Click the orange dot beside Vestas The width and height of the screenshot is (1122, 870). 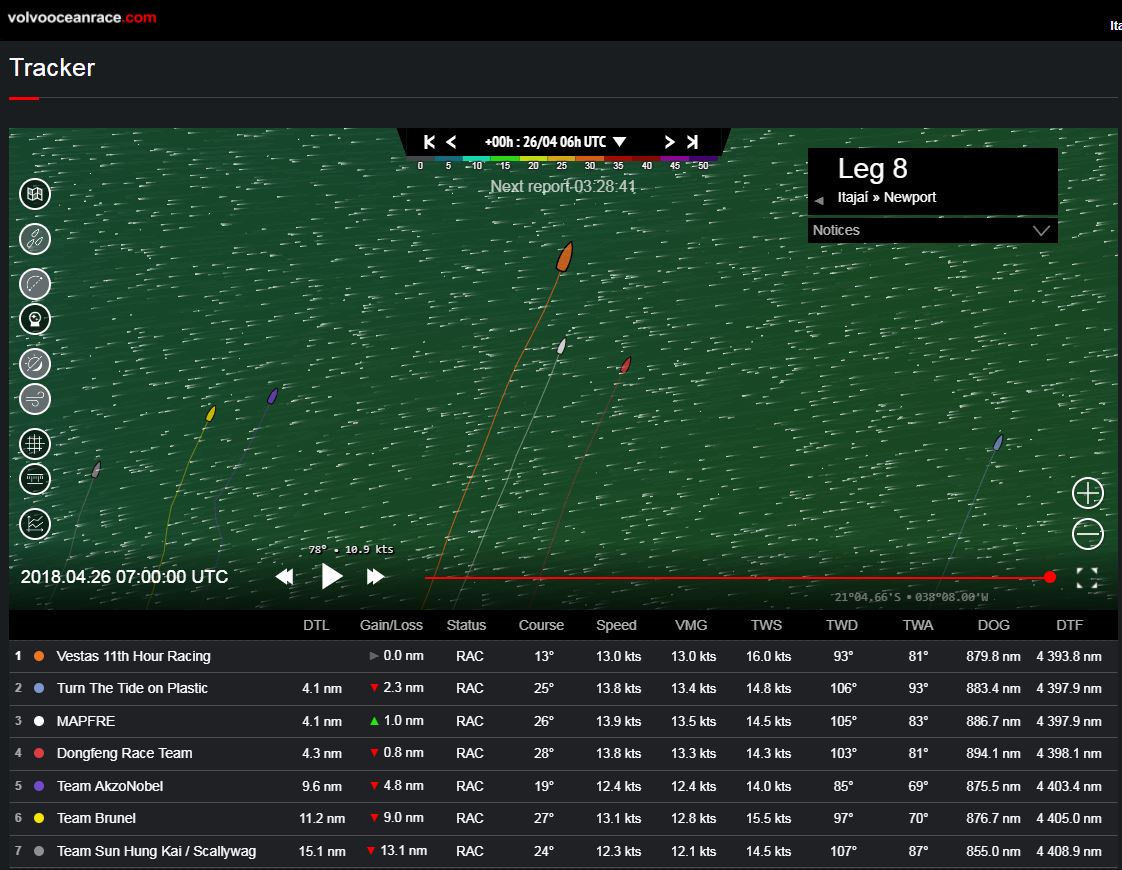point(39,656)
